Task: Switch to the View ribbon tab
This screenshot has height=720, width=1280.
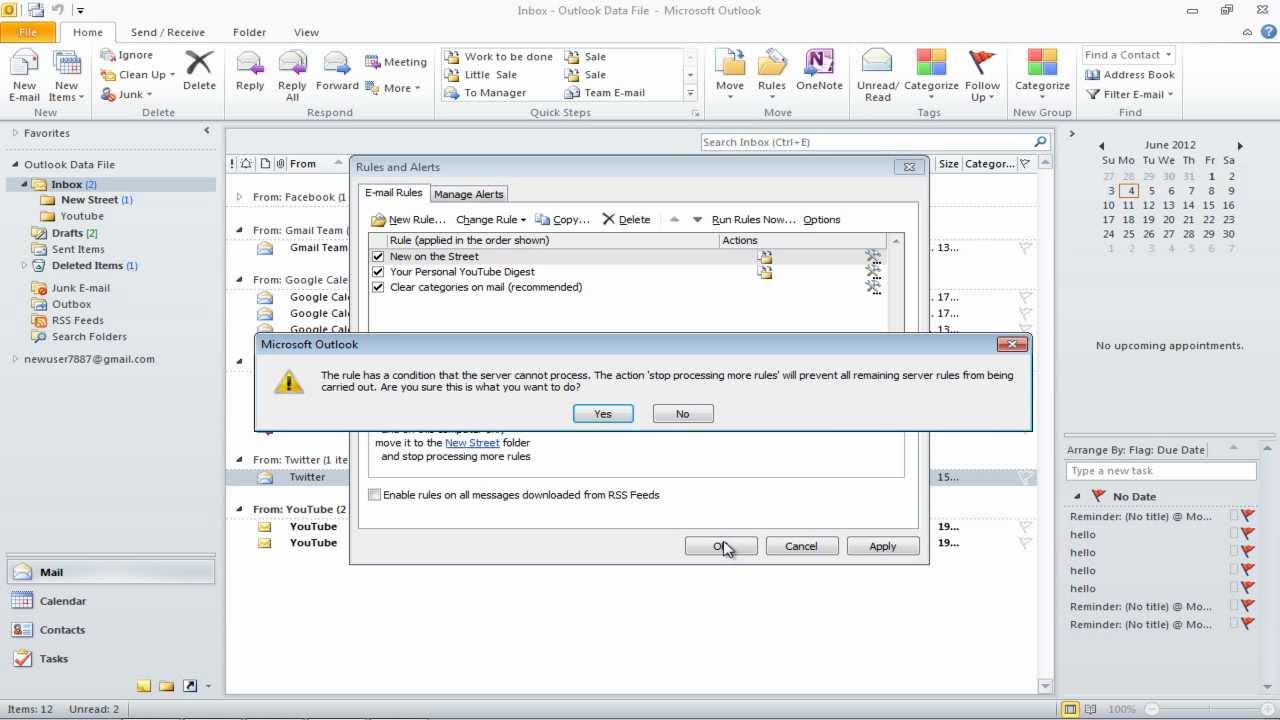Action: [x=306, y=32]
